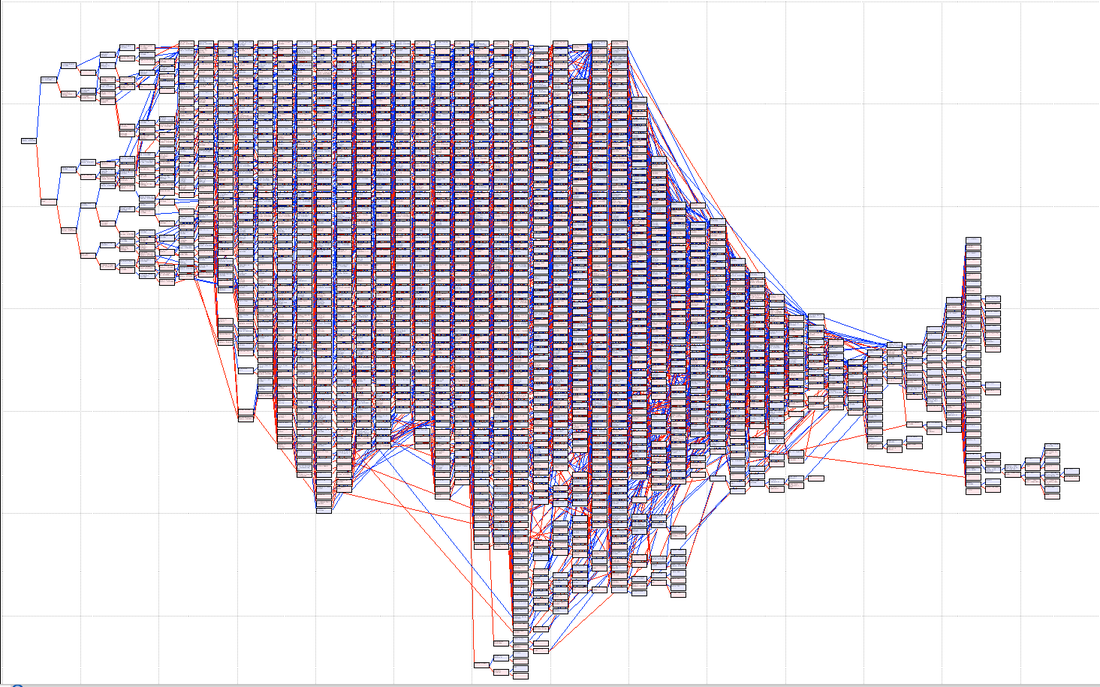
Task: Click the node linking the tall column to the far-right cluster
Action: pos(1012,467)
